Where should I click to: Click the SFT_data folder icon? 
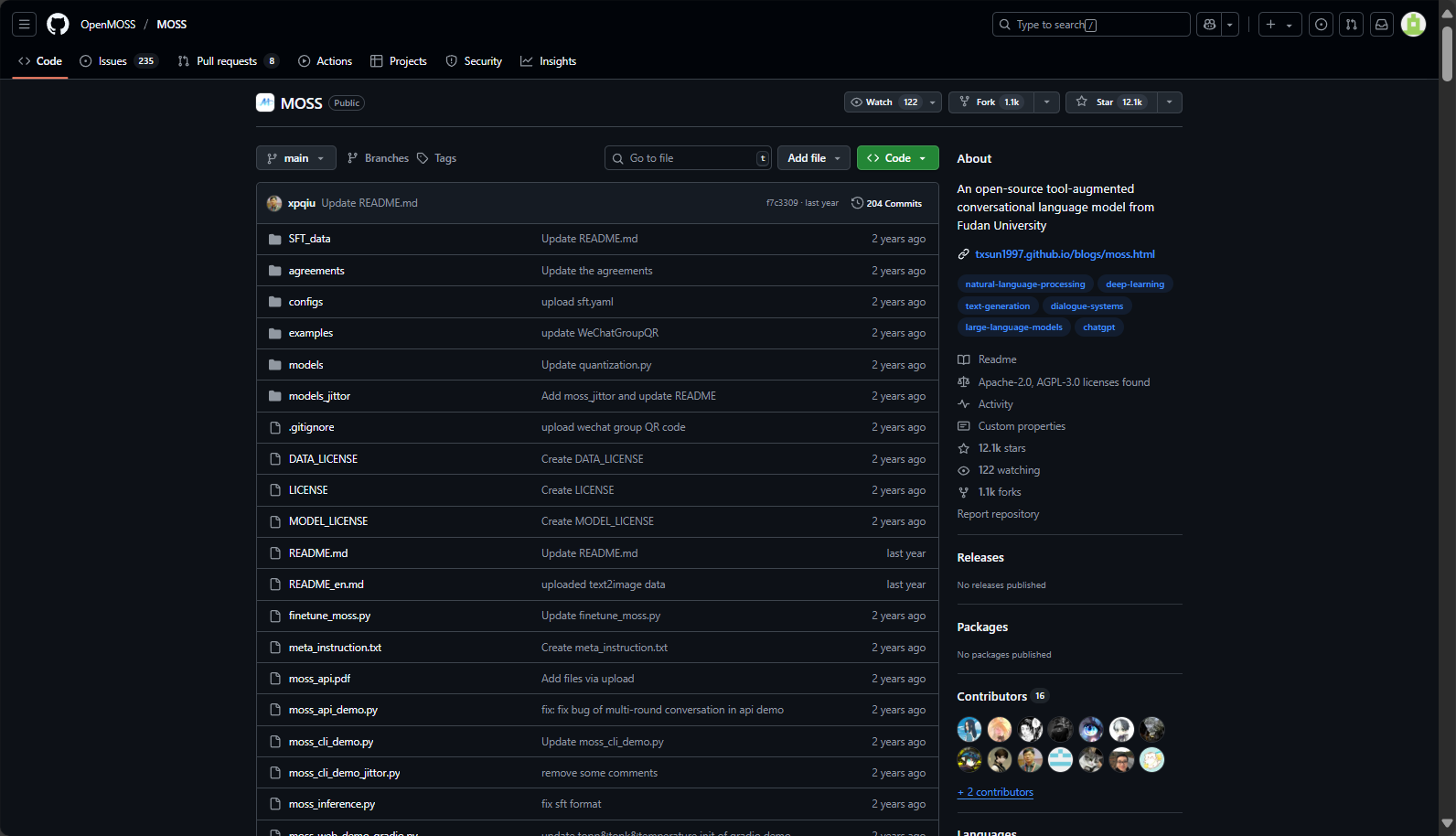275,239
